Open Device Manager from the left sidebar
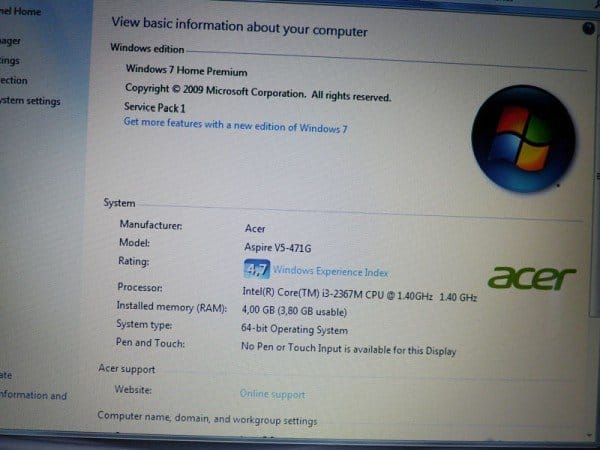The height and width of the screenshot is (450, 600). [12, 41]
